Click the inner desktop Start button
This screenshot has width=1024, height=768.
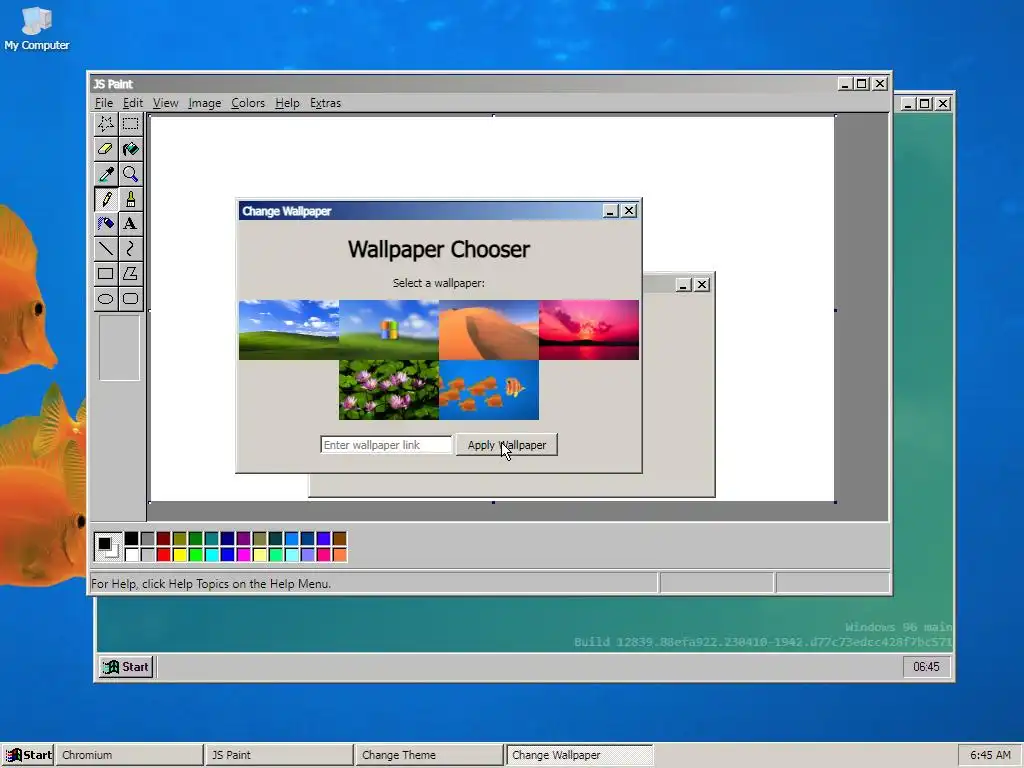[126, 667]
